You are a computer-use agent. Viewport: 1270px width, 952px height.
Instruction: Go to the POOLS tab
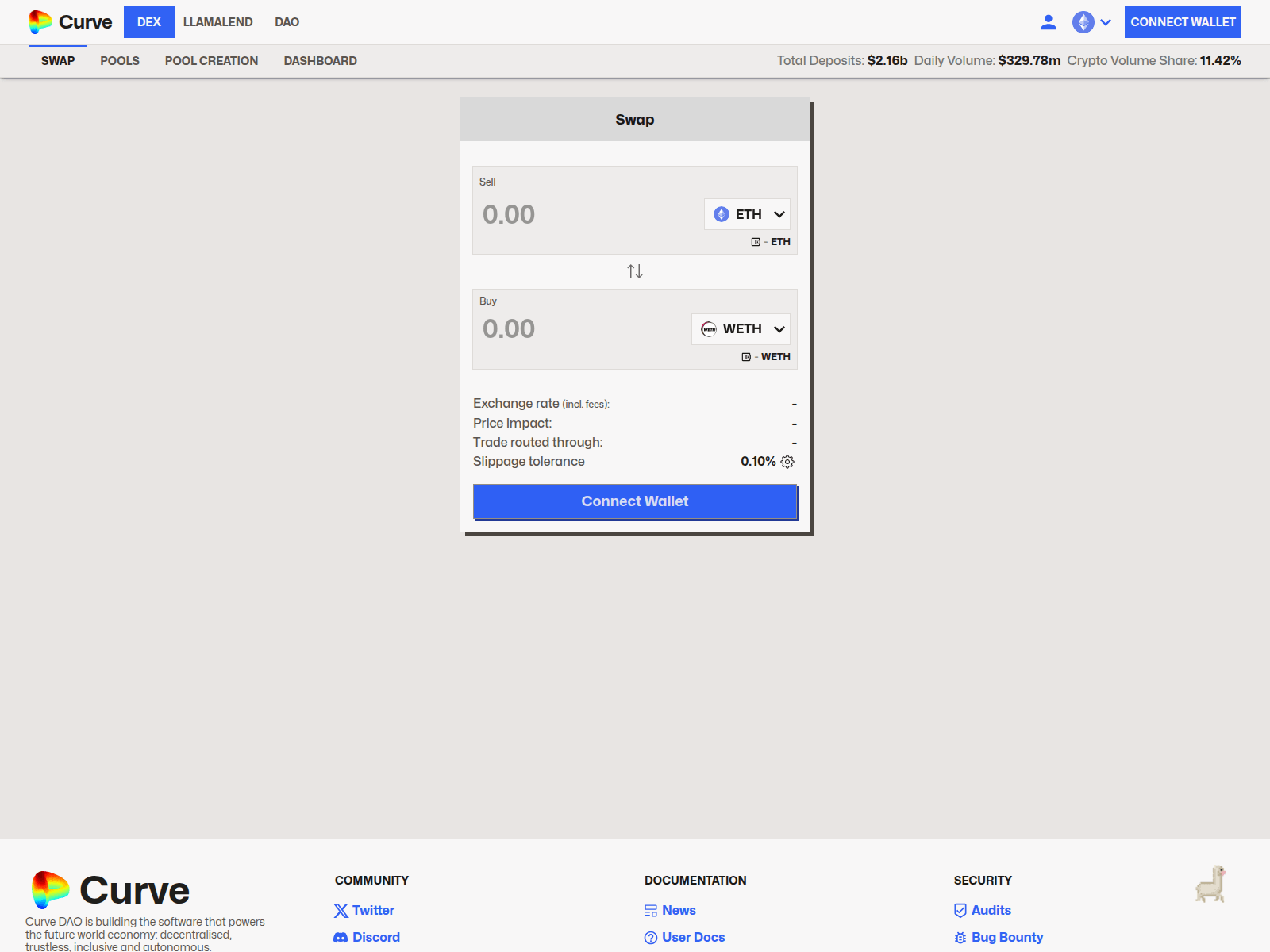tap(120, 61)
